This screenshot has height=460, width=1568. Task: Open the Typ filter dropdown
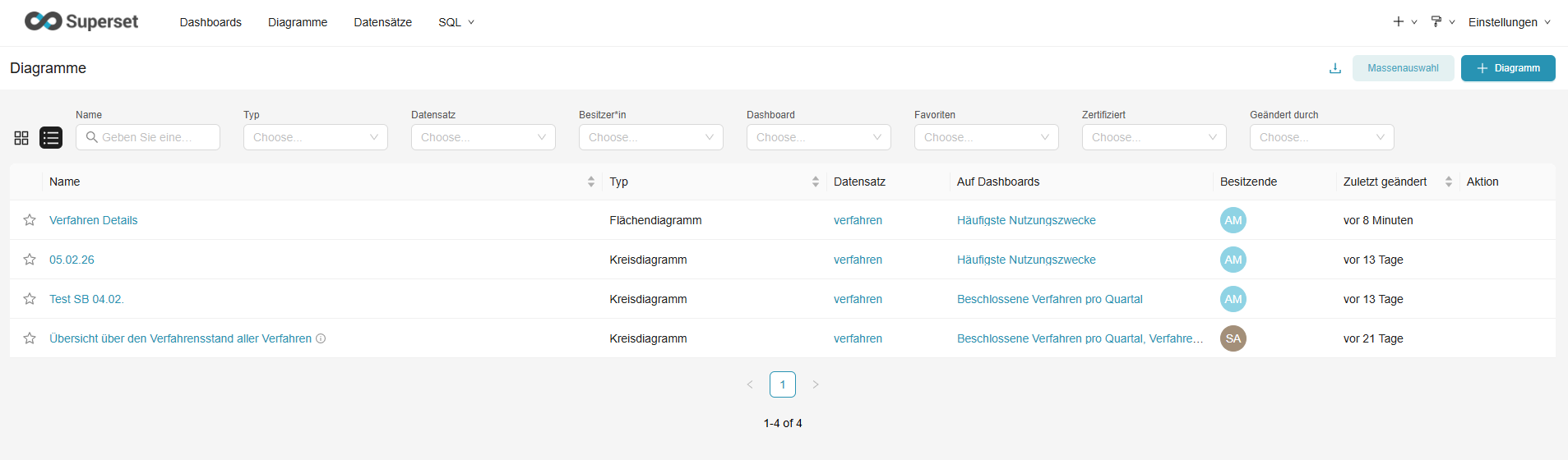(x=315, y=137)
